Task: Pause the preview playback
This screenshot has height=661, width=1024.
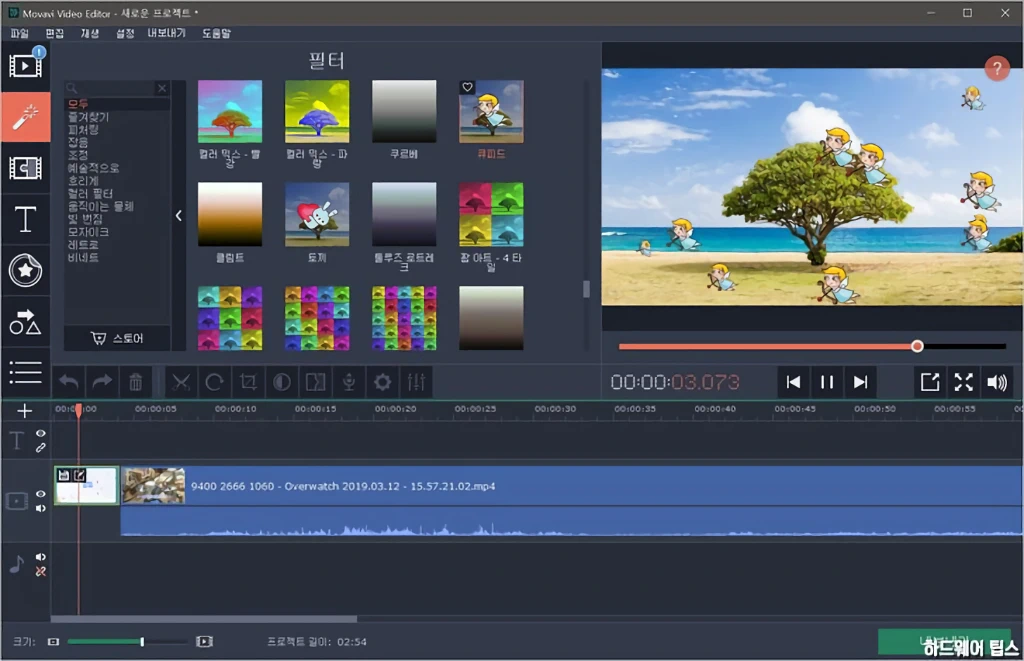Action: pyautogui.click(x=827, y=382)
